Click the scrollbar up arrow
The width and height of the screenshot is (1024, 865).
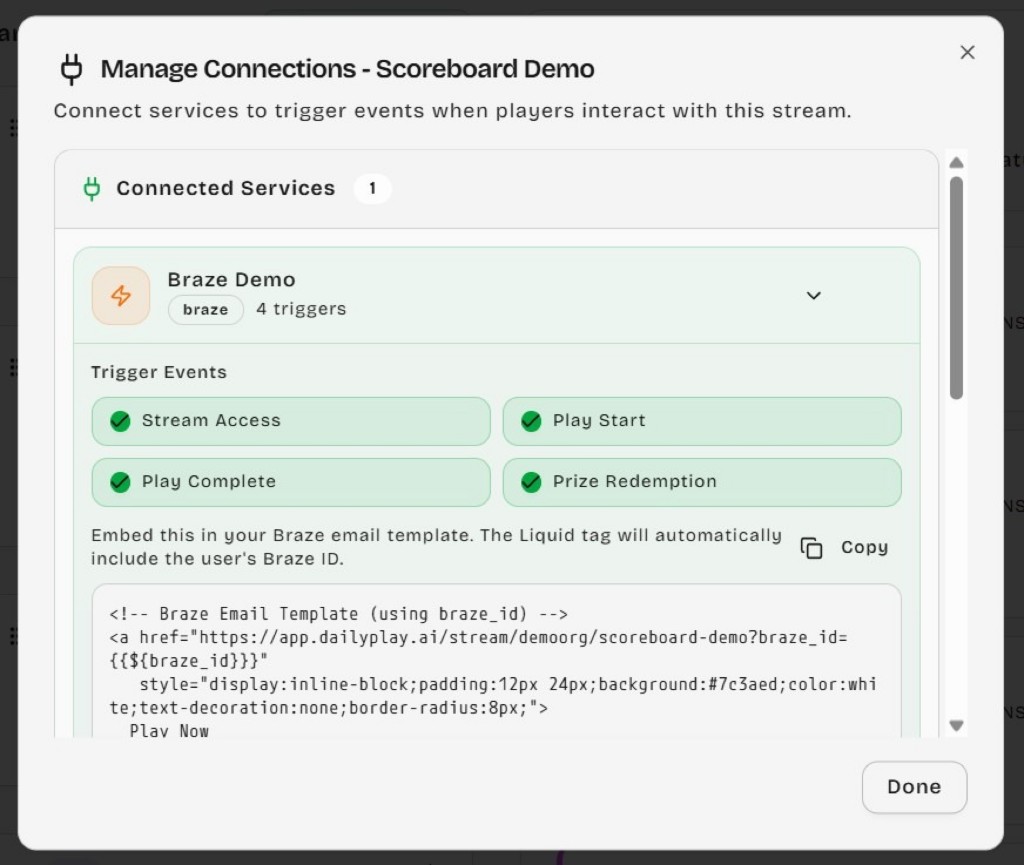(956, 163)
